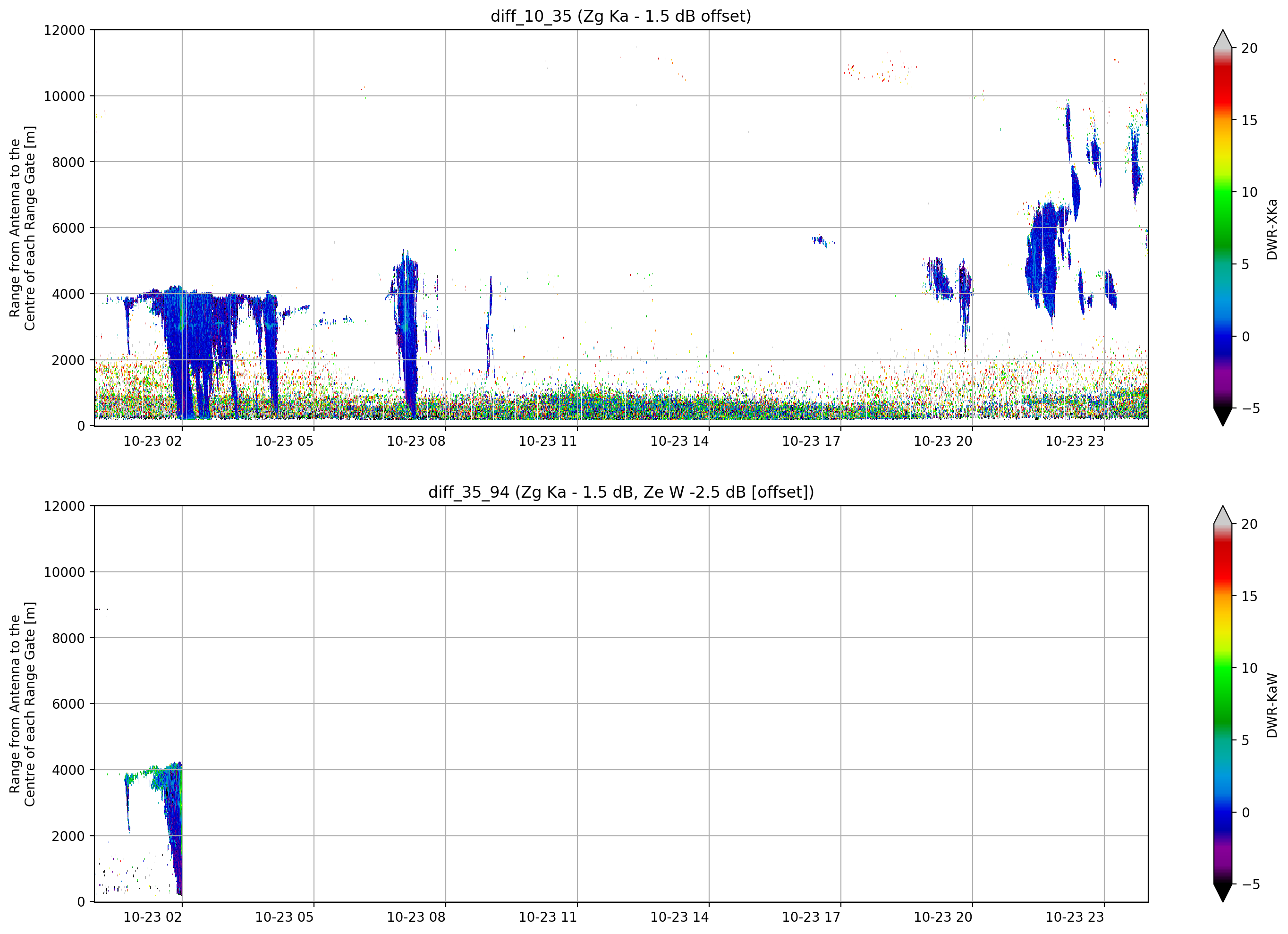
Task: Select the "0" tick on the DWR-KaW colorbar
Action: pos(1246,813)
